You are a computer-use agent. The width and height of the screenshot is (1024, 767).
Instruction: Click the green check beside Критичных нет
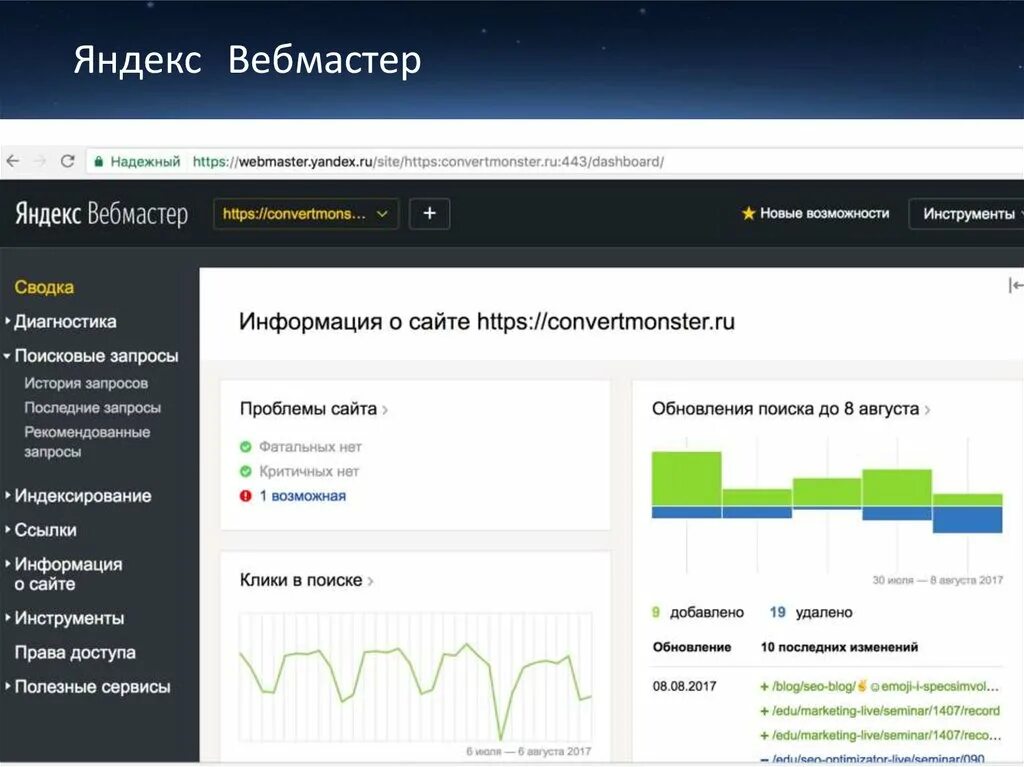click(x=246, y=471)
